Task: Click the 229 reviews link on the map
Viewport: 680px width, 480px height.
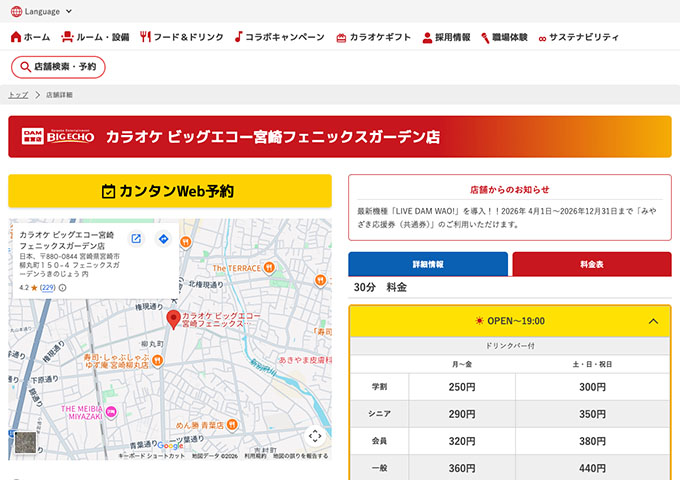Action: [x=48, y=287]
